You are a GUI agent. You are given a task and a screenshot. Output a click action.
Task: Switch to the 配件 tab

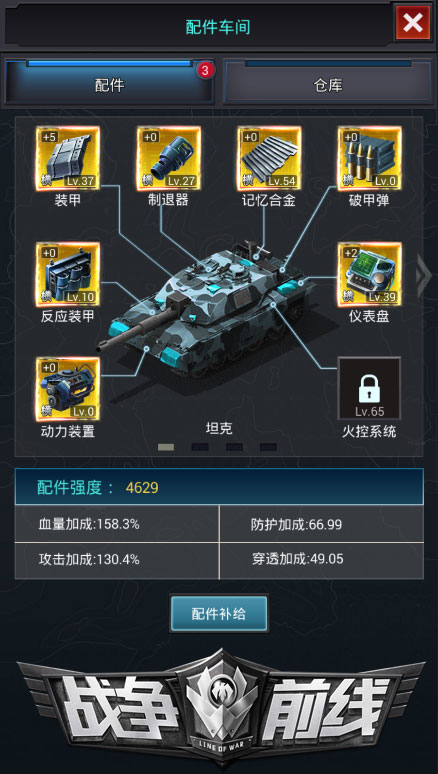click(110, 82)
